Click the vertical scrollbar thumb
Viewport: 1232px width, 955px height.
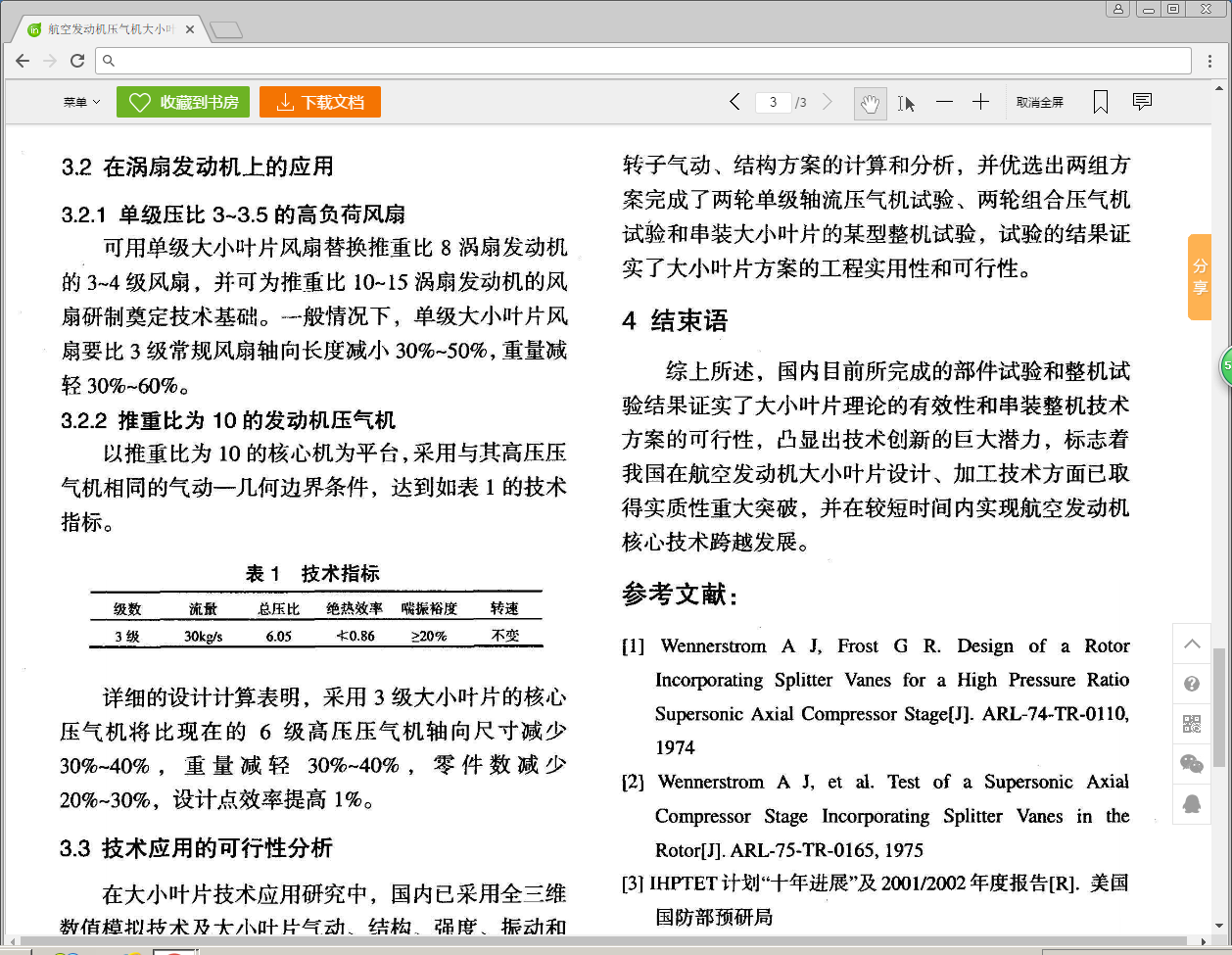click(1219, 707)
